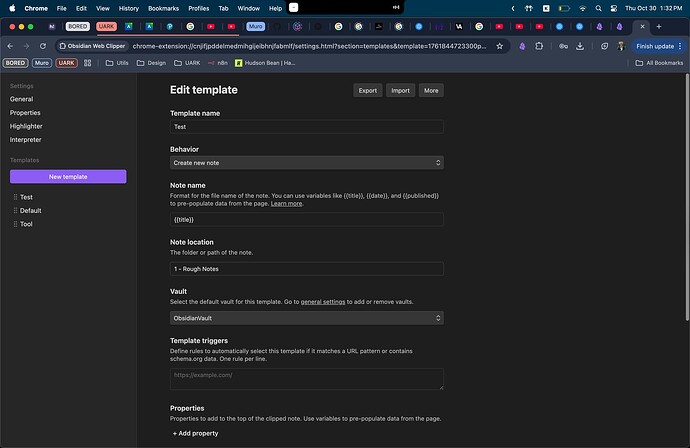Open the Bookmarks menu
This screenshot has height=448, width=690.
164,8
